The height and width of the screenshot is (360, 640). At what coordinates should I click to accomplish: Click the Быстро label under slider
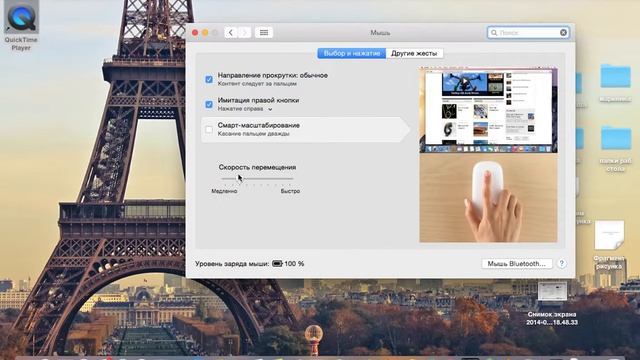(x=290, y=191)
